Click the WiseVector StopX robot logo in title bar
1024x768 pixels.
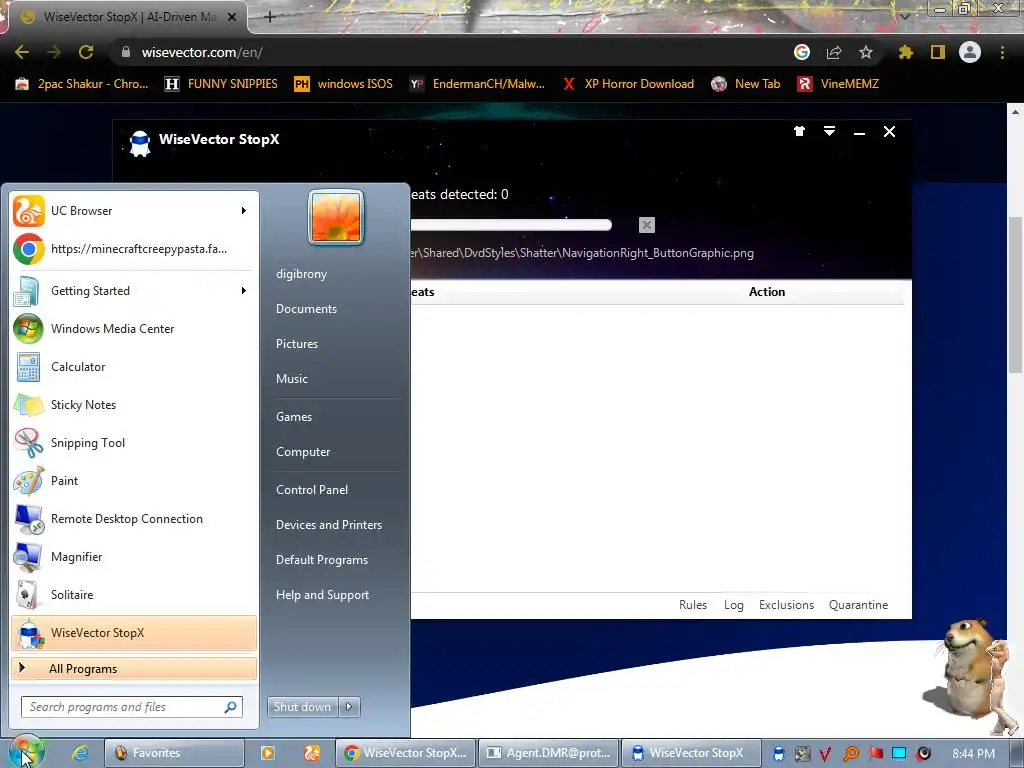140,143
